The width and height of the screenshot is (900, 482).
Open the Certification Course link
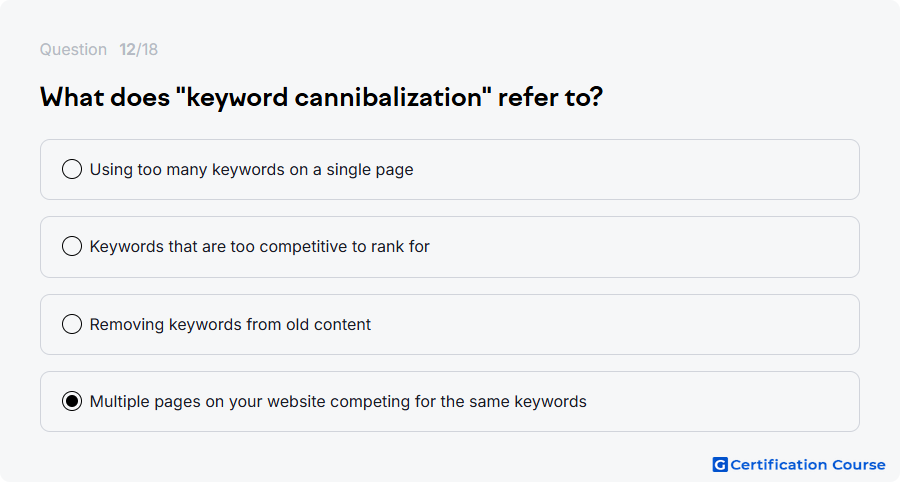(x=799, y=464)
